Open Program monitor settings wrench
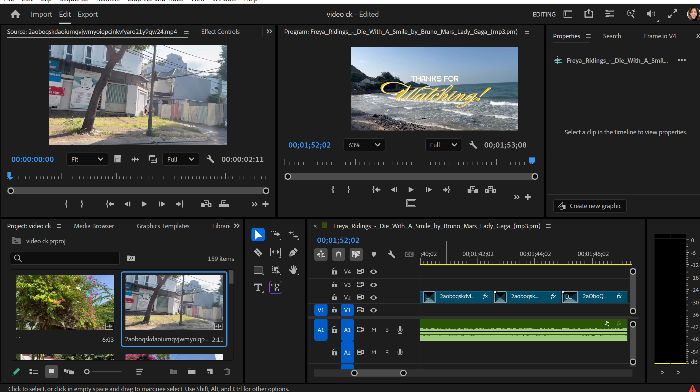This screenshot has width=700, height=392. (473, 145)
